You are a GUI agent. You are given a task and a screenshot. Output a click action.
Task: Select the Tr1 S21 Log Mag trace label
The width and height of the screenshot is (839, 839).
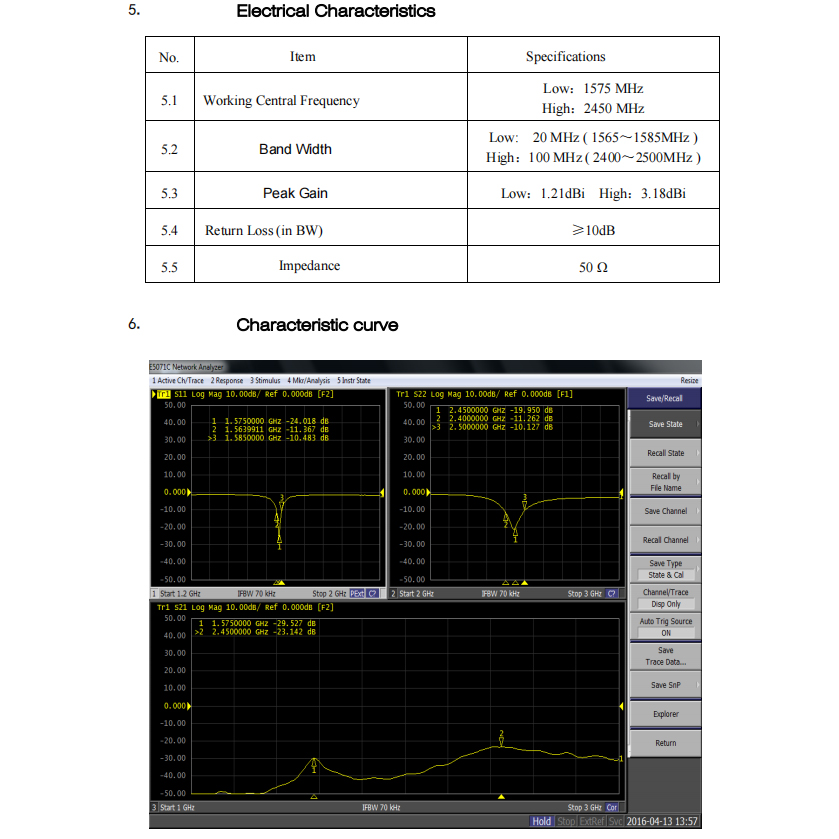[x=245, y=607]
